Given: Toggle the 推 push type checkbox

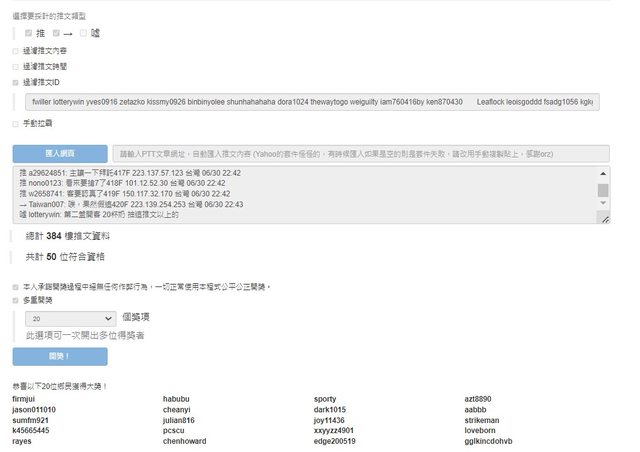Looking at the screenshot, I should (x=29, y=33).
